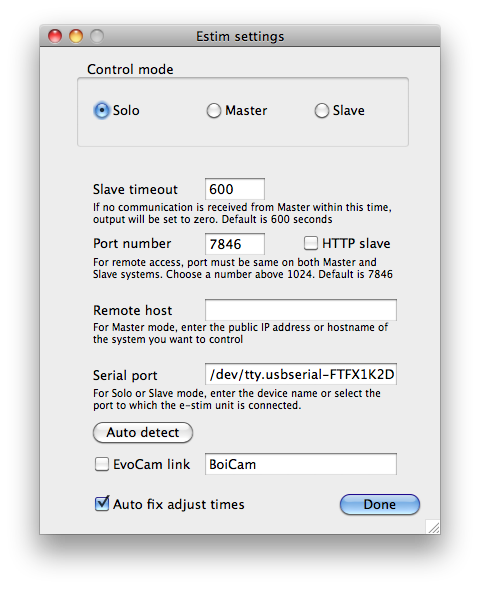The height and width of the screenshot is (589, 480).
Task: Enable the HTTP slave checkbox
Action: pos(311,243)
